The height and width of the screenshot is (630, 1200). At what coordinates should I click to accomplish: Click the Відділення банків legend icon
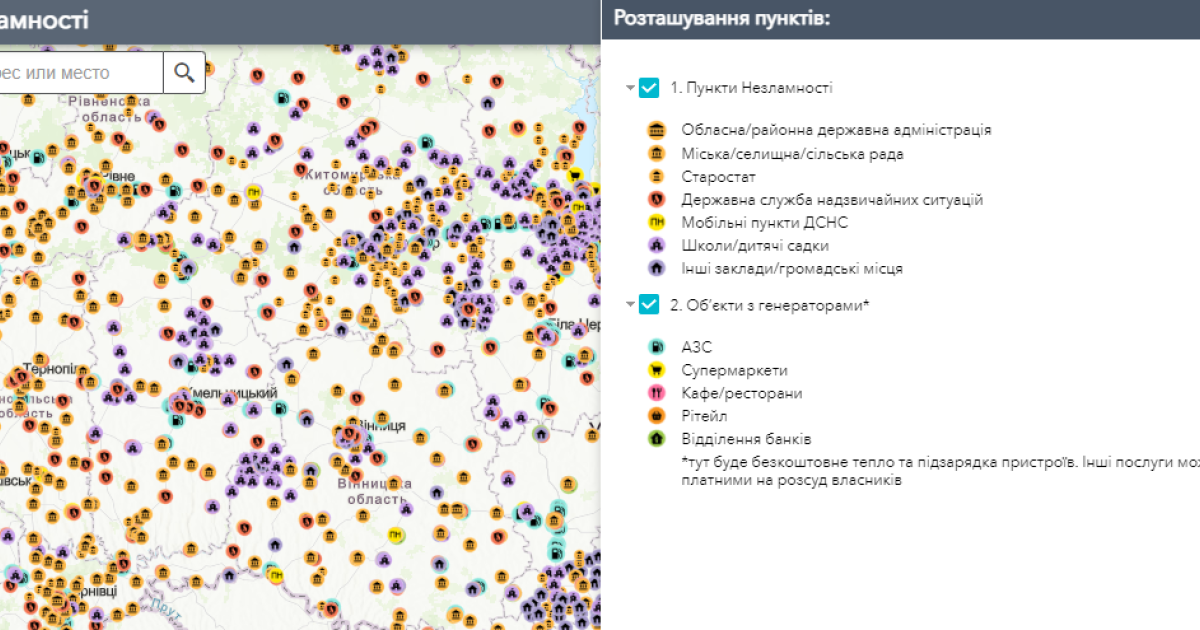coord(657,438)
